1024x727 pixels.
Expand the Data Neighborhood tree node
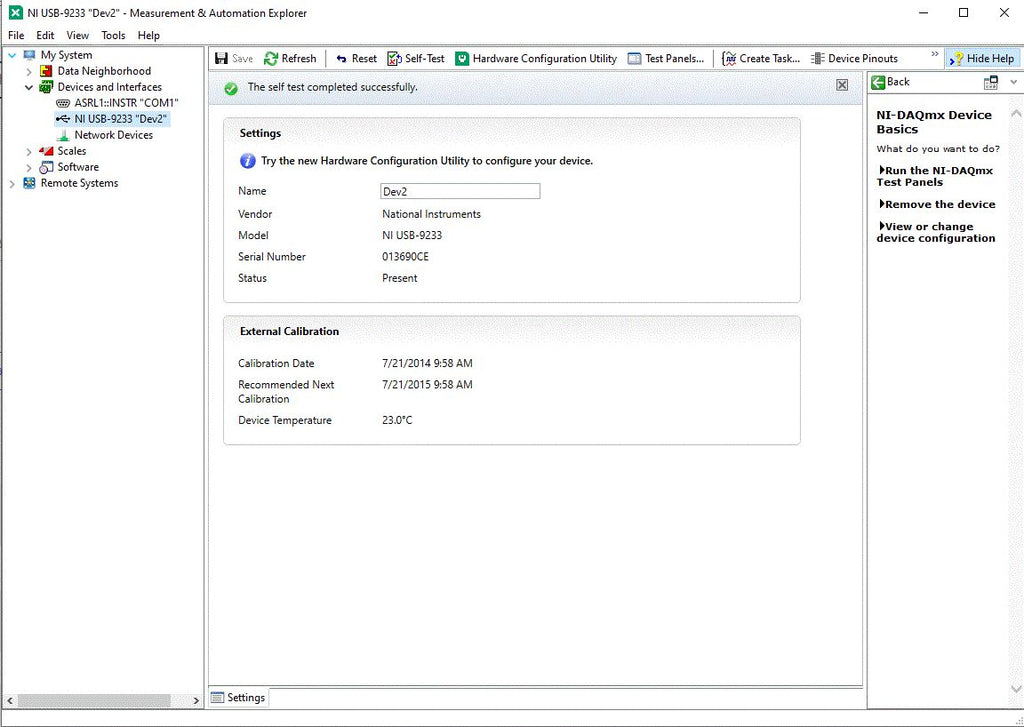coord(29,71)
